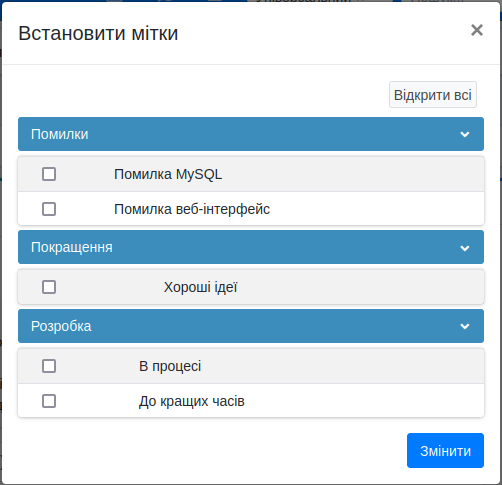Close the Встановити мітки dialog

pos(477,30)
